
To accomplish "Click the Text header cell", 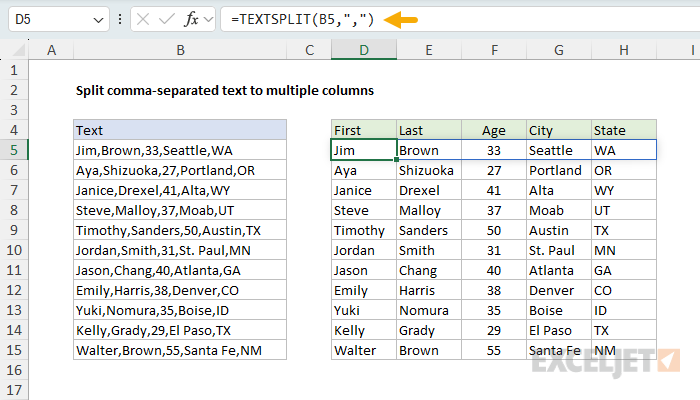I will tap(179, 130).
